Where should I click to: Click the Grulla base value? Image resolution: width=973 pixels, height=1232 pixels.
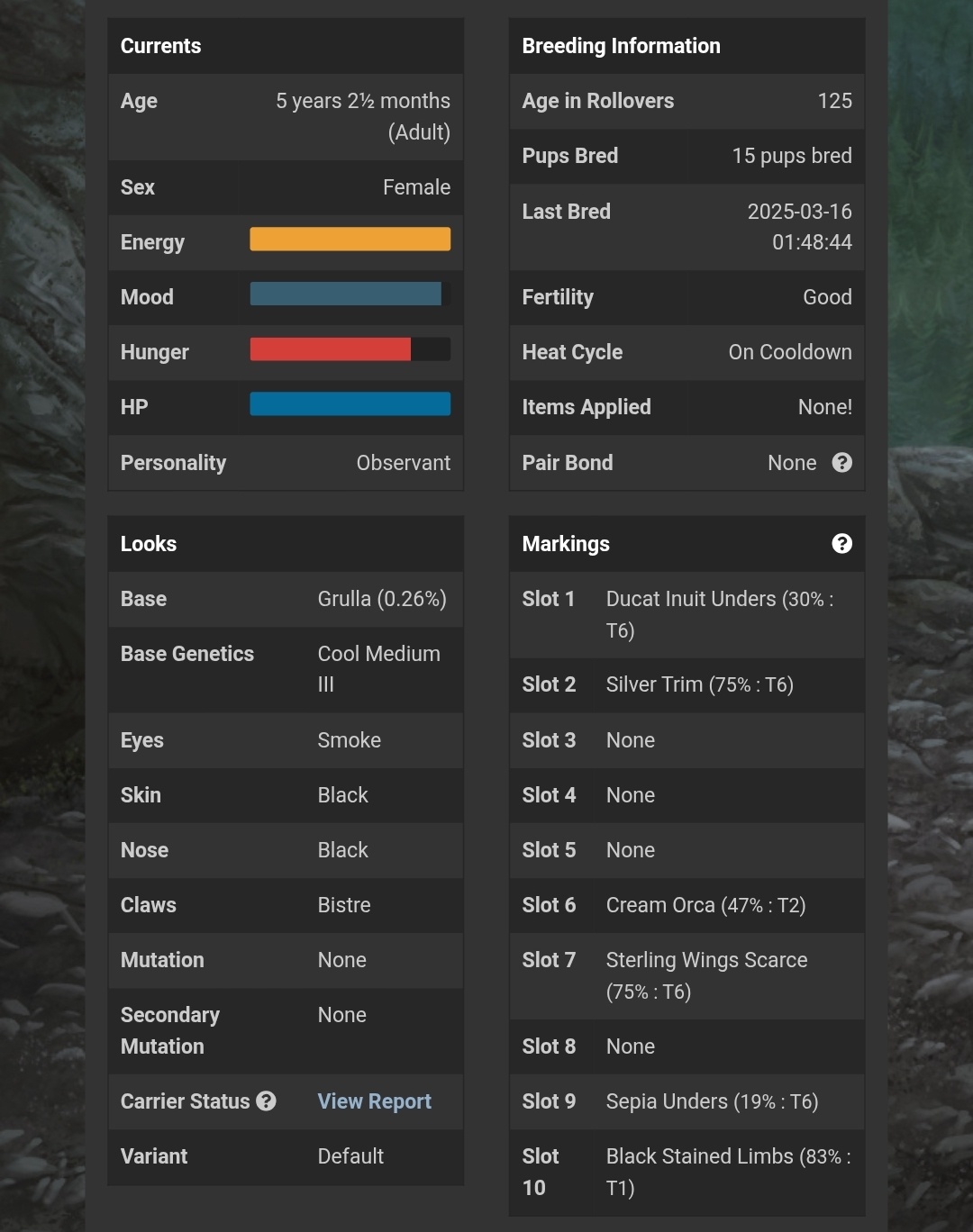click(382, 599)
